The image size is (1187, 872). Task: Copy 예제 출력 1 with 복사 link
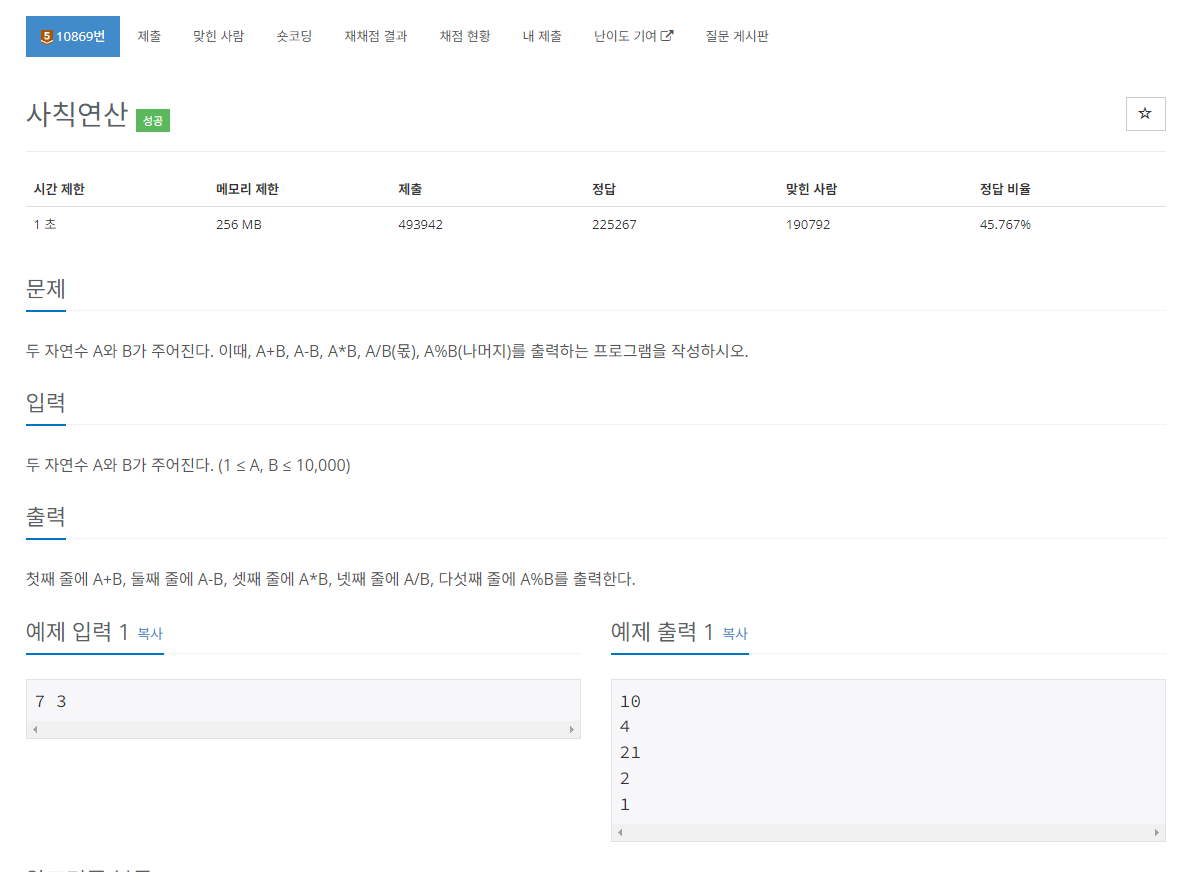point(735,634)
